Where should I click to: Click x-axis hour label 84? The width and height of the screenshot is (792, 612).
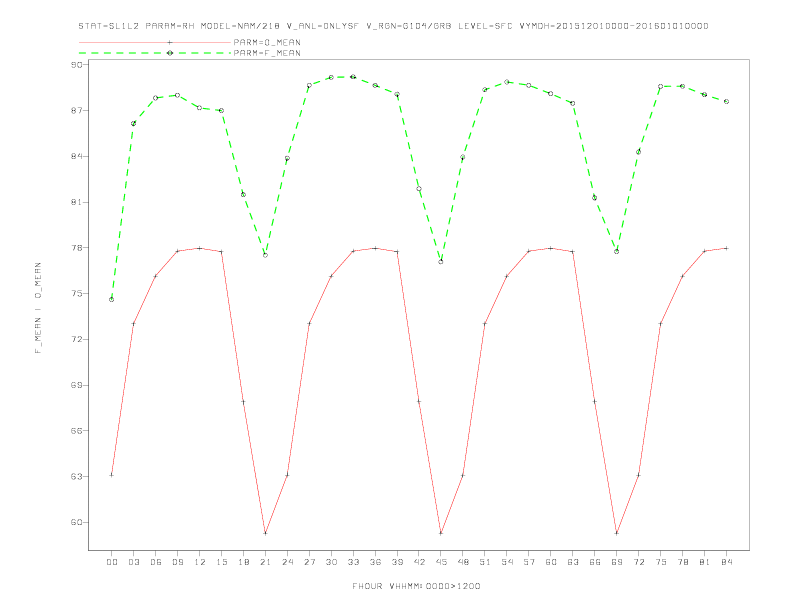point(727,562)
